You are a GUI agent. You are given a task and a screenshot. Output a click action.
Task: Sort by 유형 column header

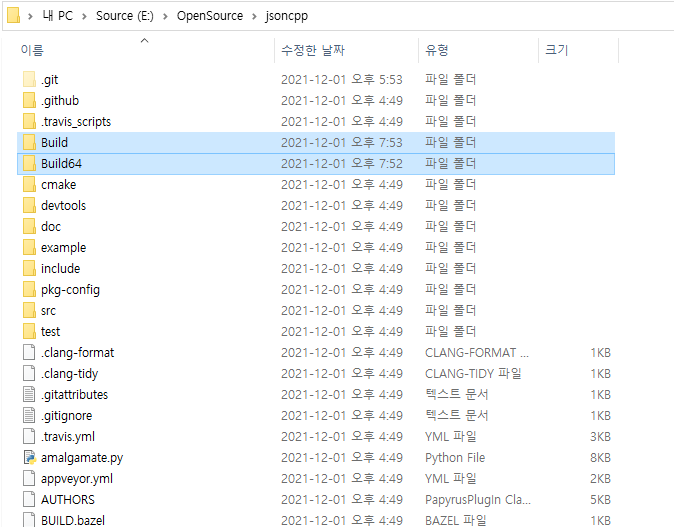437,50
